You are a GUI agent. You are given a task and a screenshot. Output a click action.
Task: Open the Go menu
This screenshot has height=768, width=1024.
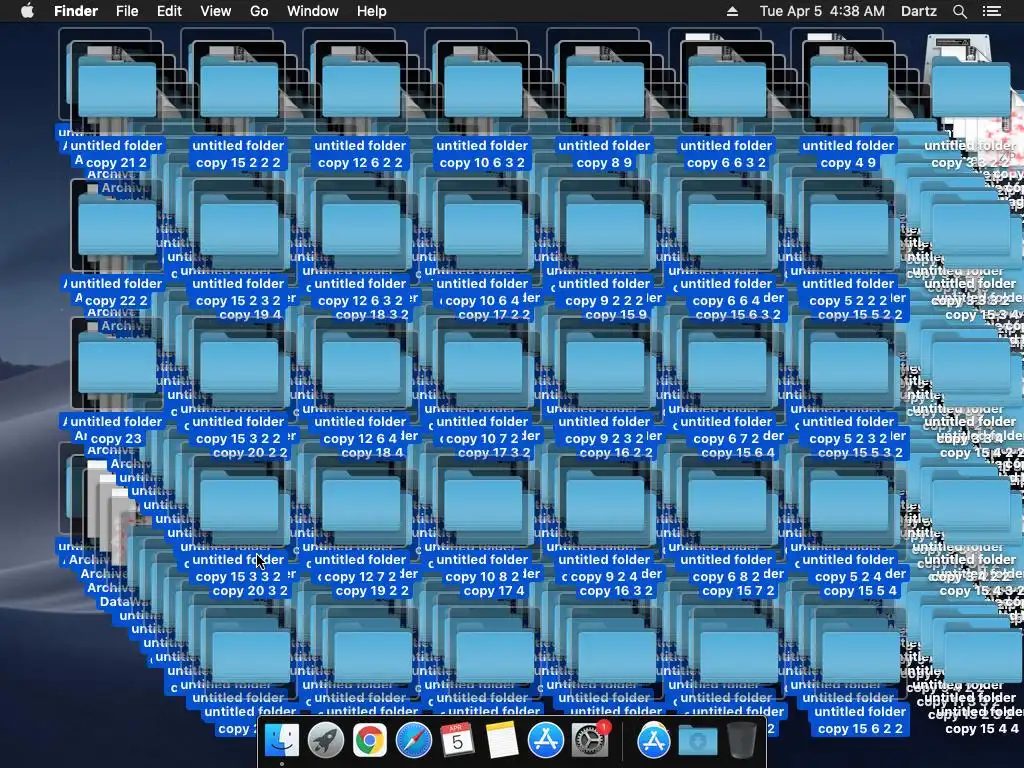tap(259, 11)
